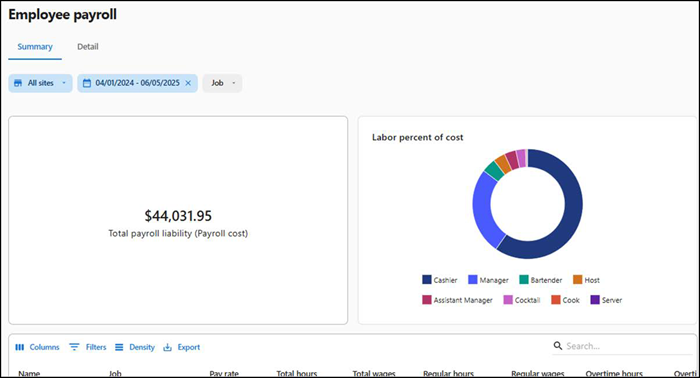Click the Export download icon
The width and height of the screenshot is (700, 378).
coord(167,347)
